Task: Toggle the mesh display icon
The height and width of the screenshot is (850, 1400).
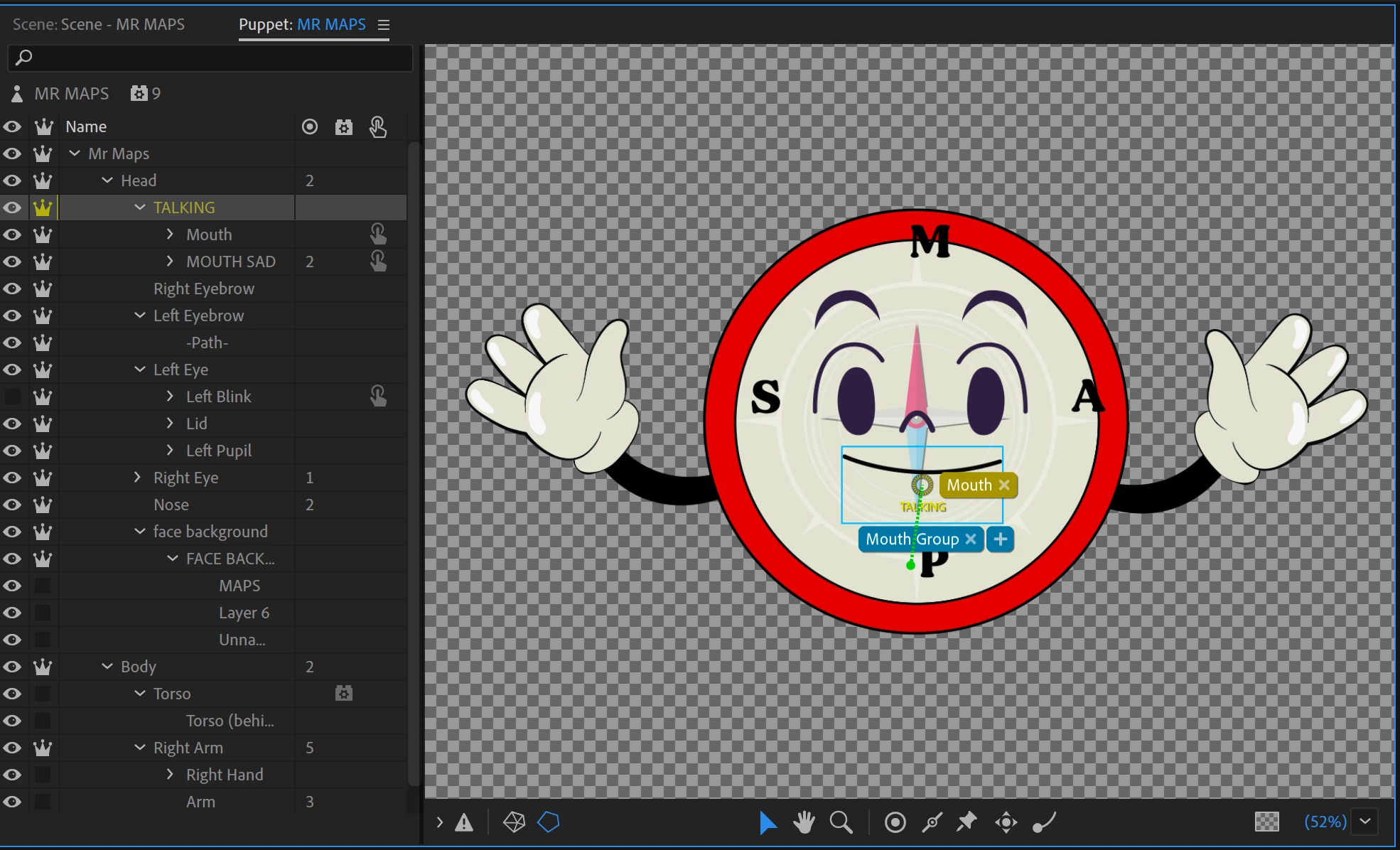Action: [x=514, y=822]
